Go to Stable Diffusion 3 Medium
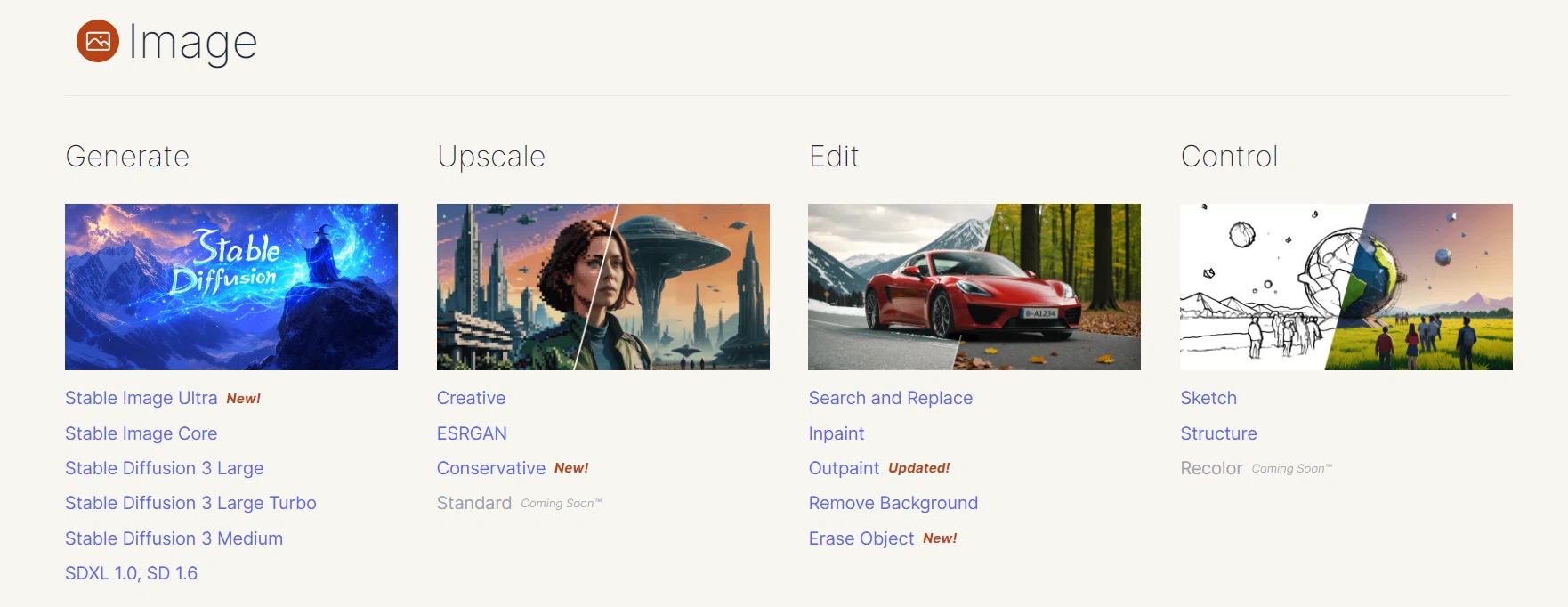 pyautogui.click(x=174, y=538)
